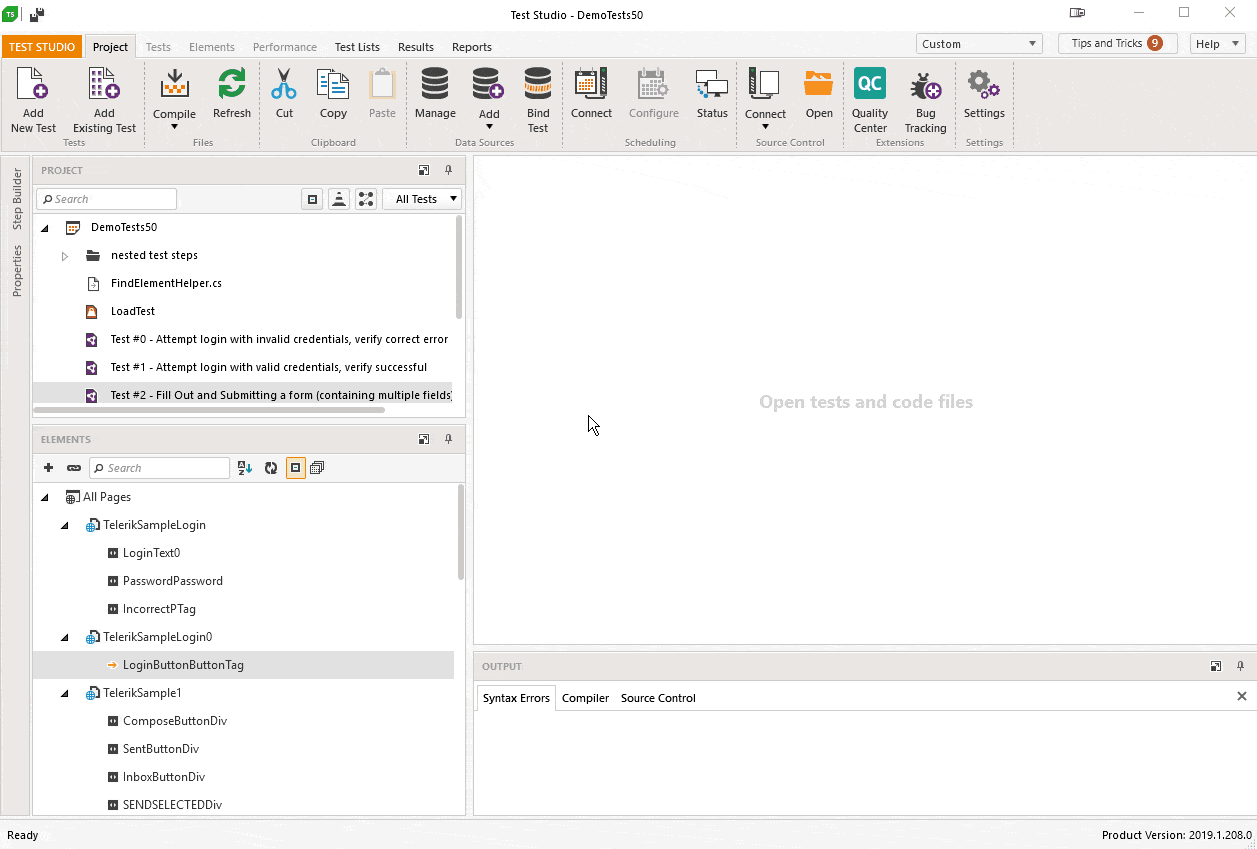Open the Test Lists ribbon tab
Viewport: 1257px width, 849px height.
(x=357, y=47)
